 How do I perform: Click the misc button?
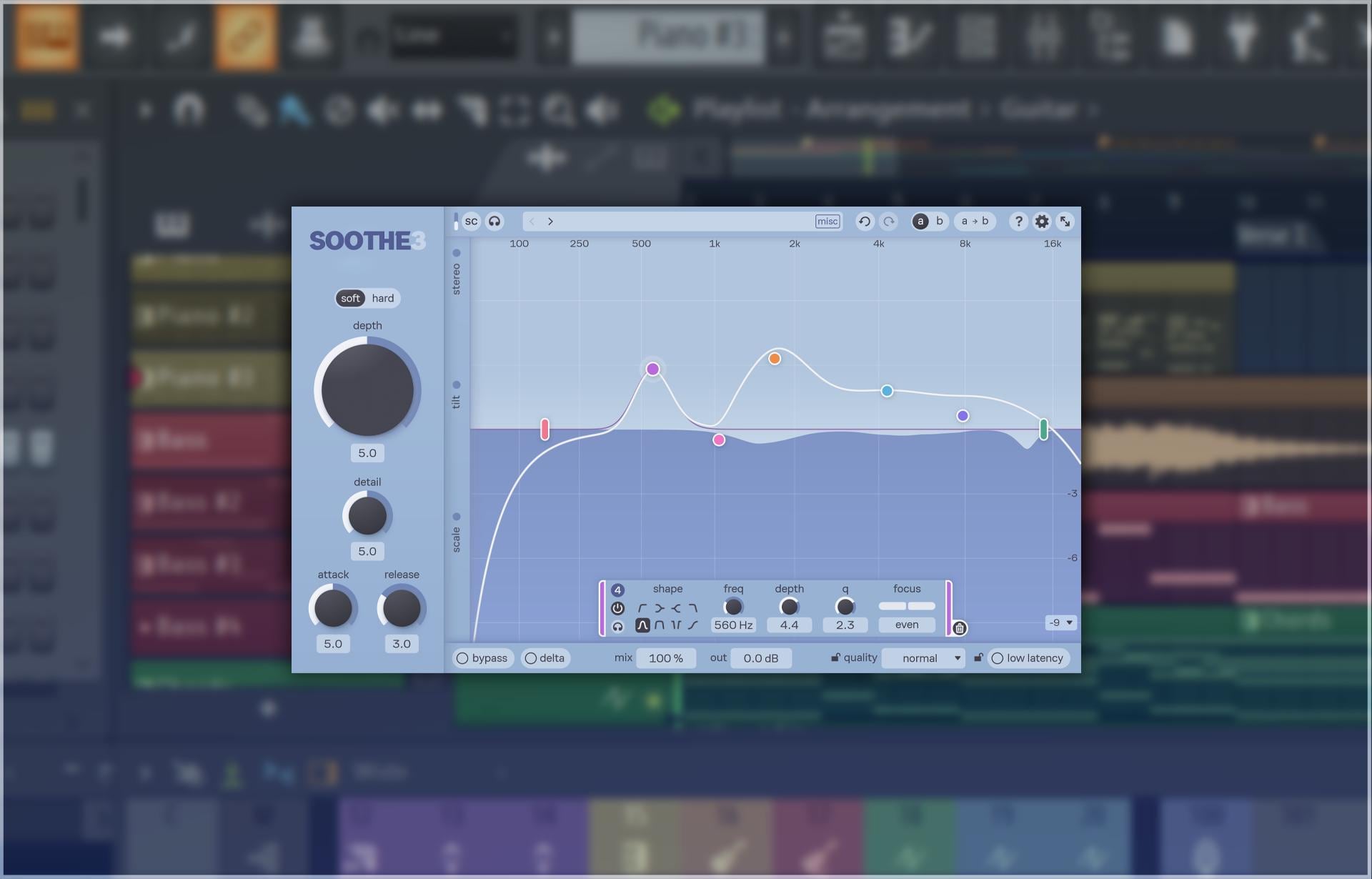click(827, 222)
